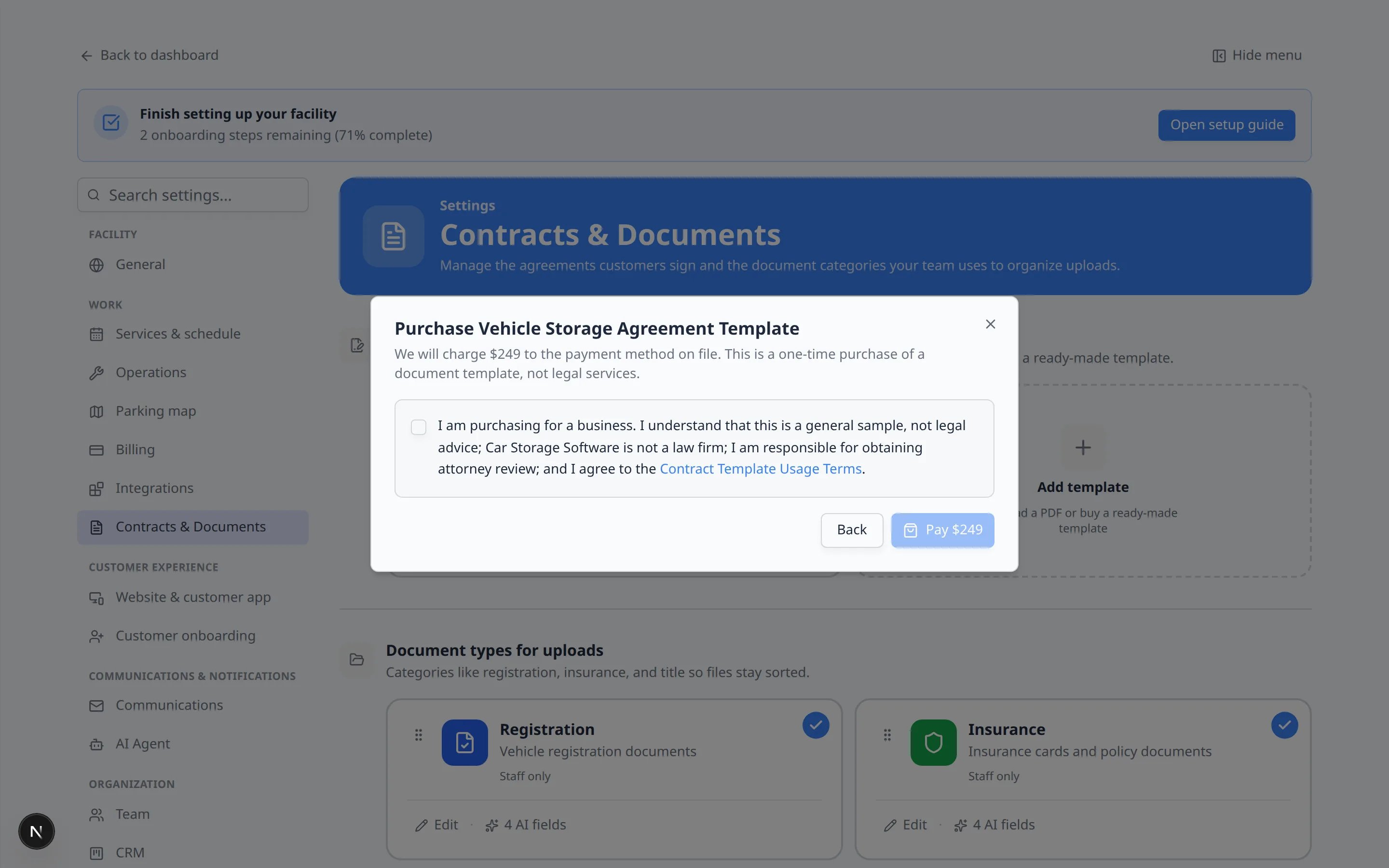Click the Hide menu panel icon
The height and width of the screenshot is (868, 1389).
point(1219,55)
